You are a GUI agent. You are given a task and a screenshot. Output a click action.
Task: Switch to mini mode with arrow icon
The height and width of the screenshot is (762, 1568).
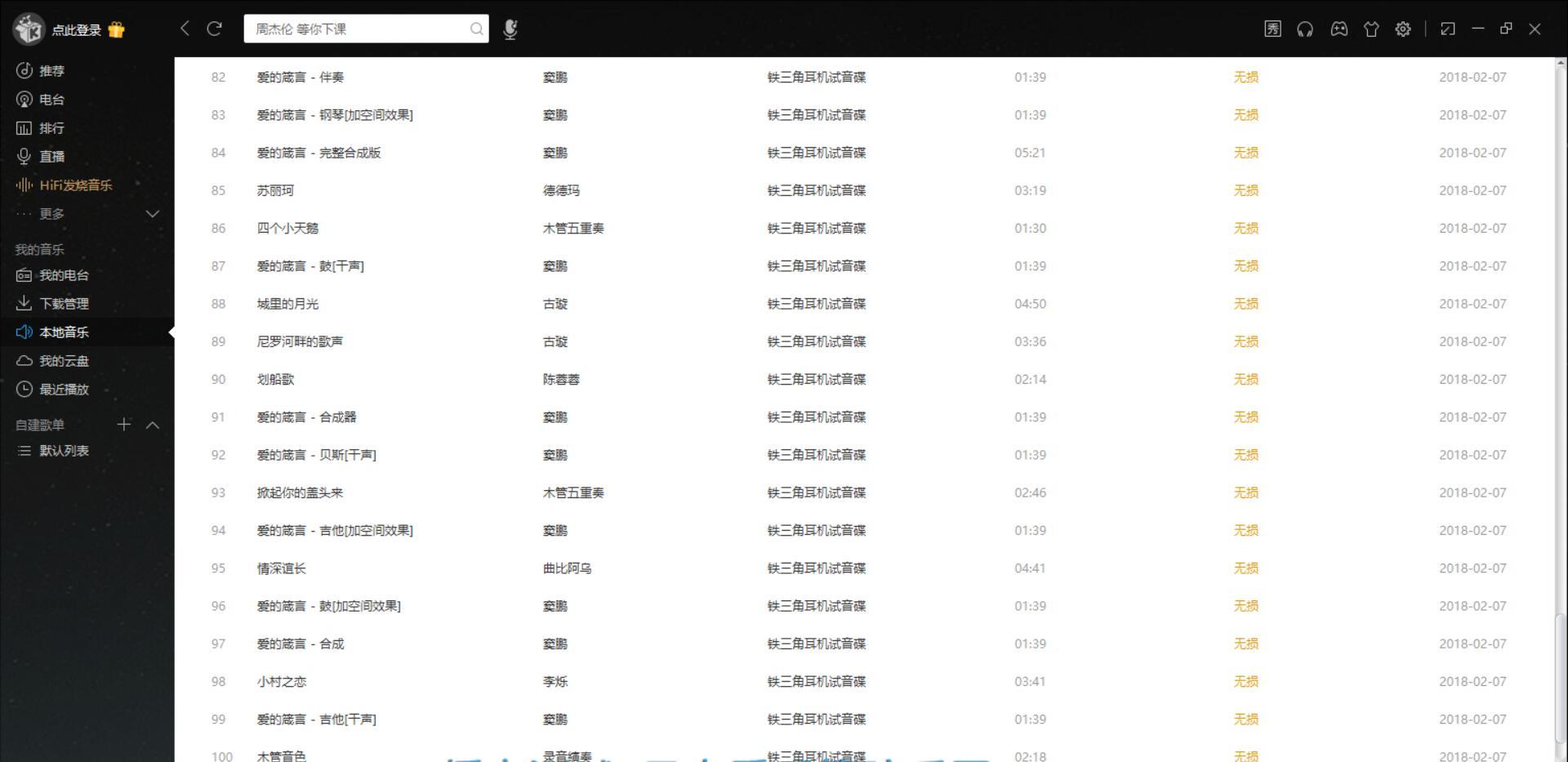(x=1449, y=29)
